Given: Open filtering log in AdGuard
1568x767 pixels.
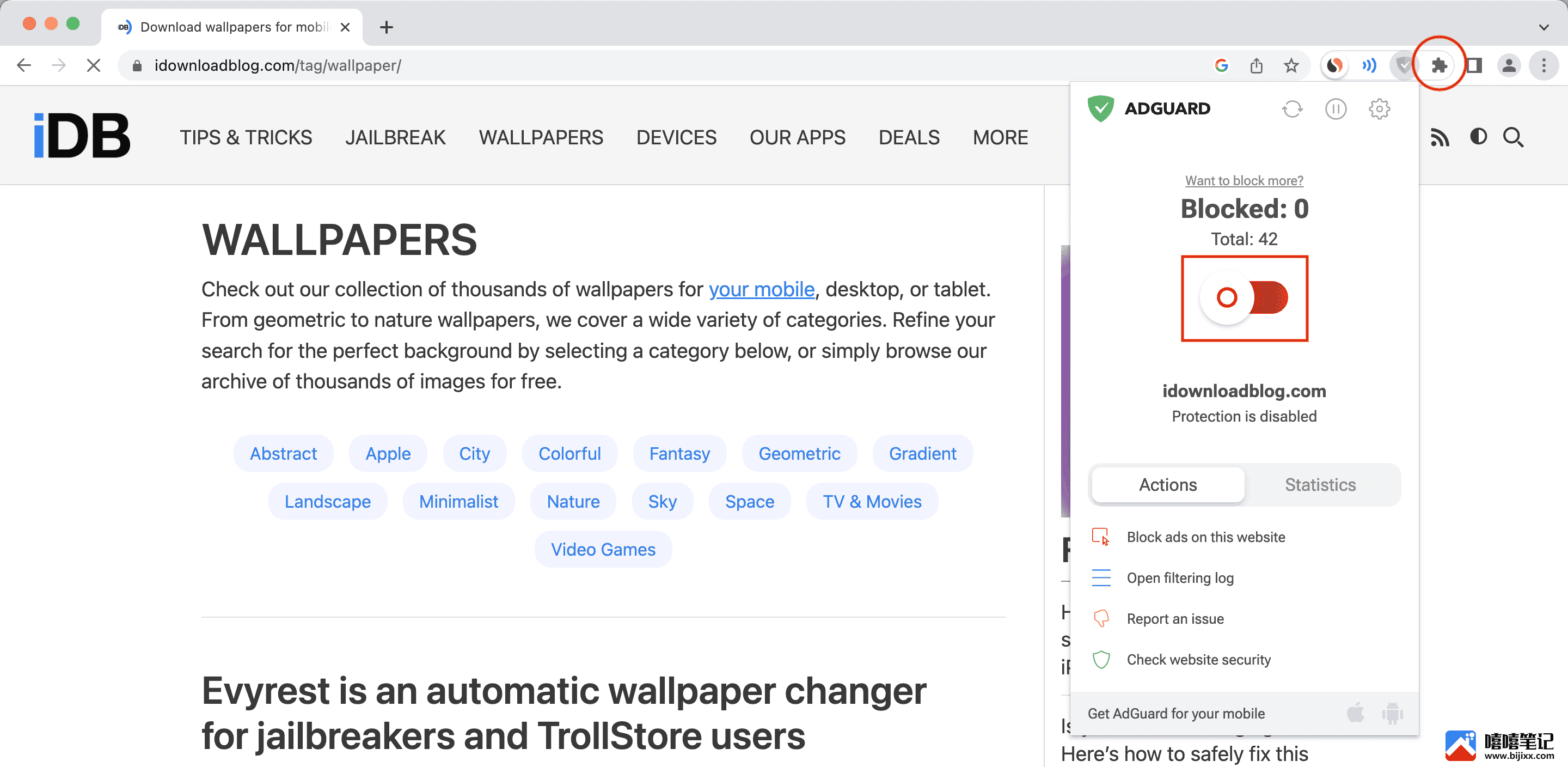Looking at the screenshot, I should tap(1180, 577).
